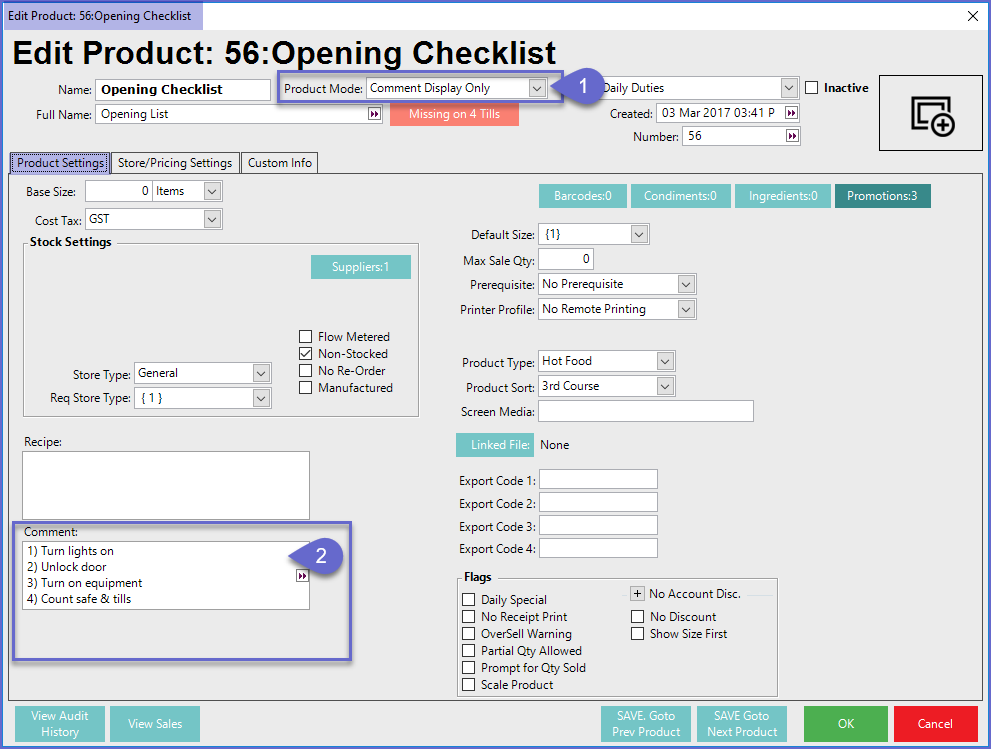Click the green OK button
The height and width of the screenshot is (749, 991).
(845, 724)
